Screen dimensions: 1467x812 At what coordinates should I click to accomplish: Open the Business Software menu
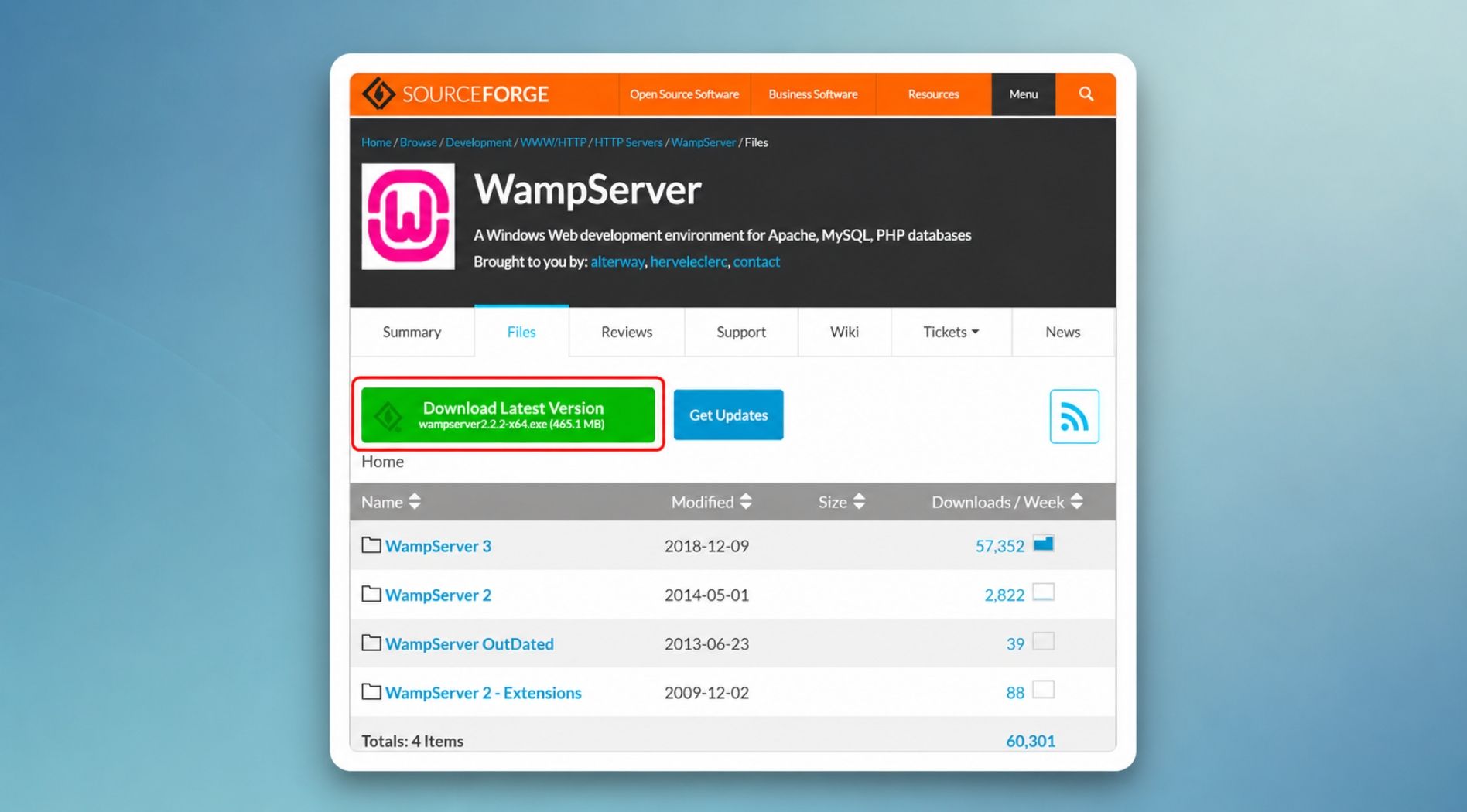point(812,94)
